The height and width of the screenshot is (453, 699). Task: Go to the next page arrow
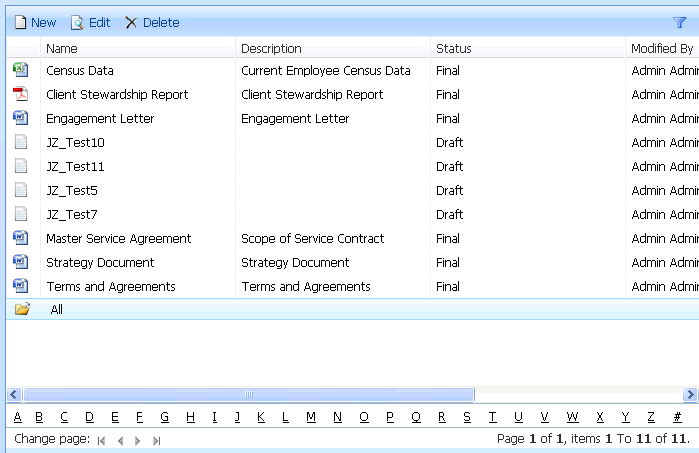point(137,440)
